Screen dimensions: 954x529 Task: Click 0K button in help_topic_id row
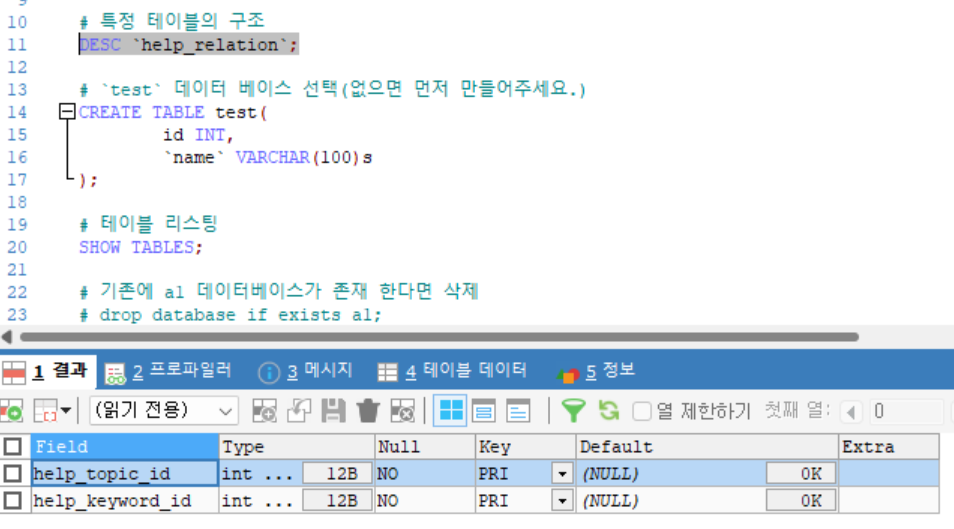click(801, 474)
